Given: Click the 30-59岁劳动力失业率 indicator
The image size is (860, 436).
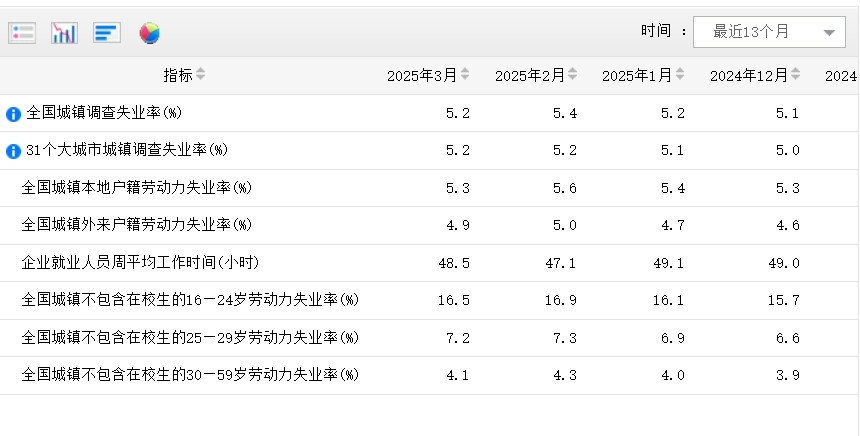Looking at the screenshot, I should tap(190, 375).
